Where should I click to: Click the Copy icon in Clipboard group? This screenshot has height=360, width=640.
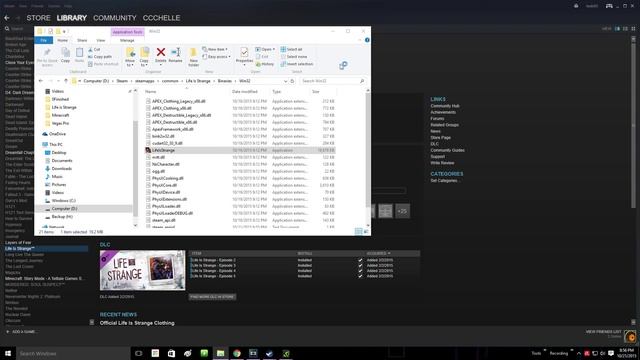coord(65,52)
